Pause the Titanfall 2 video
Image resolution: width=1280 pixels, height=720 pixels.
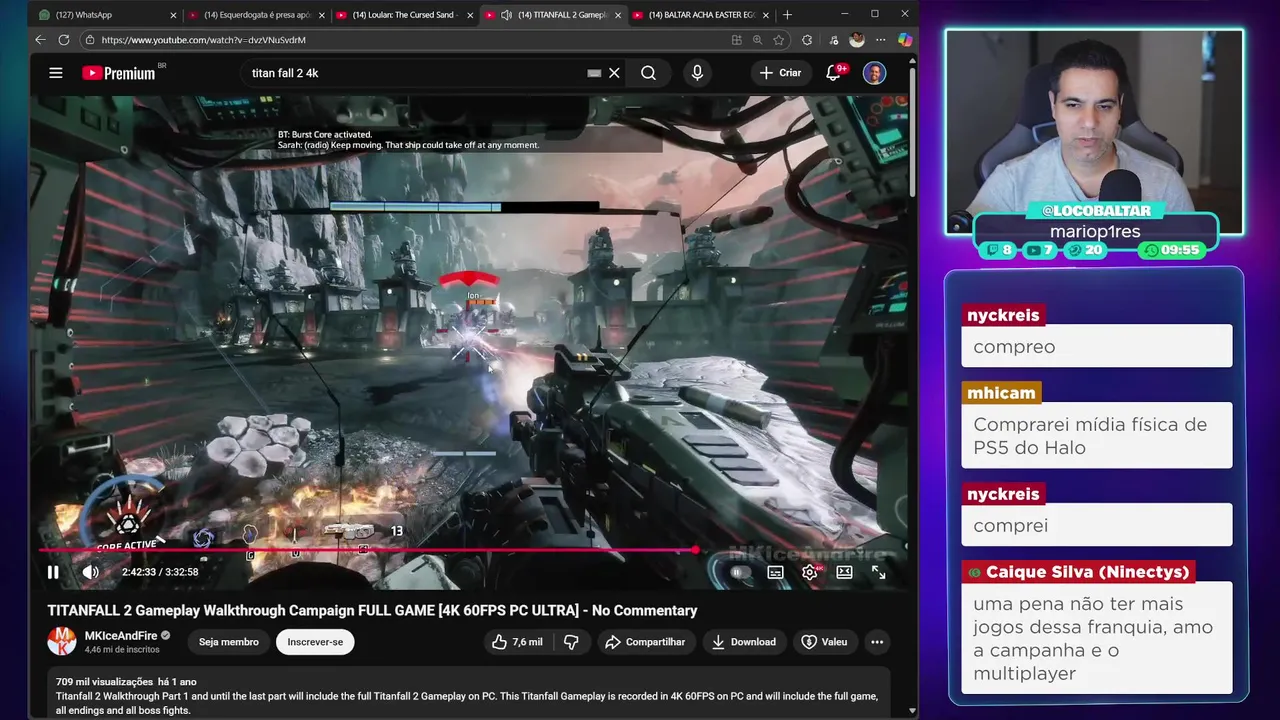(x=53, y=572)
